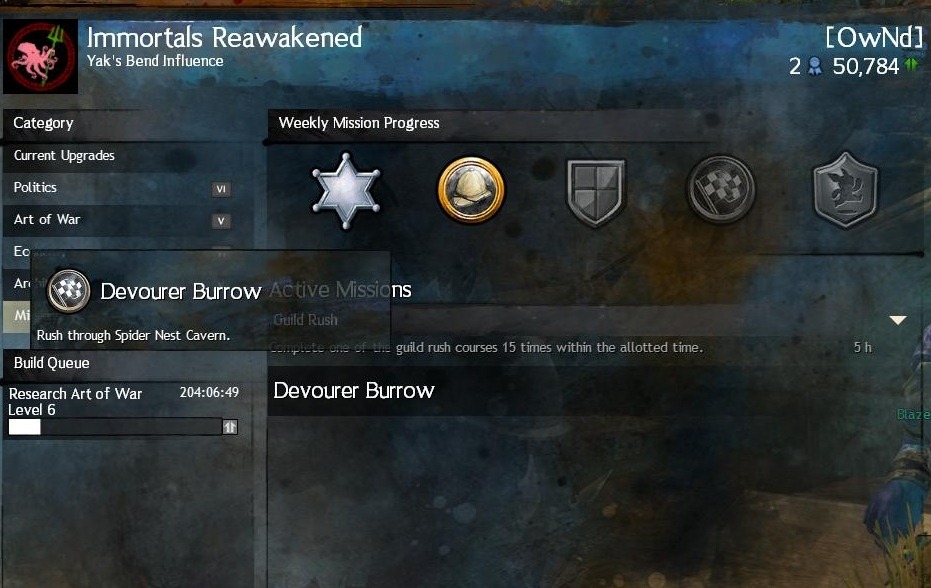Viewport: 931px width, 588px height.
Task: Select the Guild Rush checkered flag icon
Action: coord(720,190)
